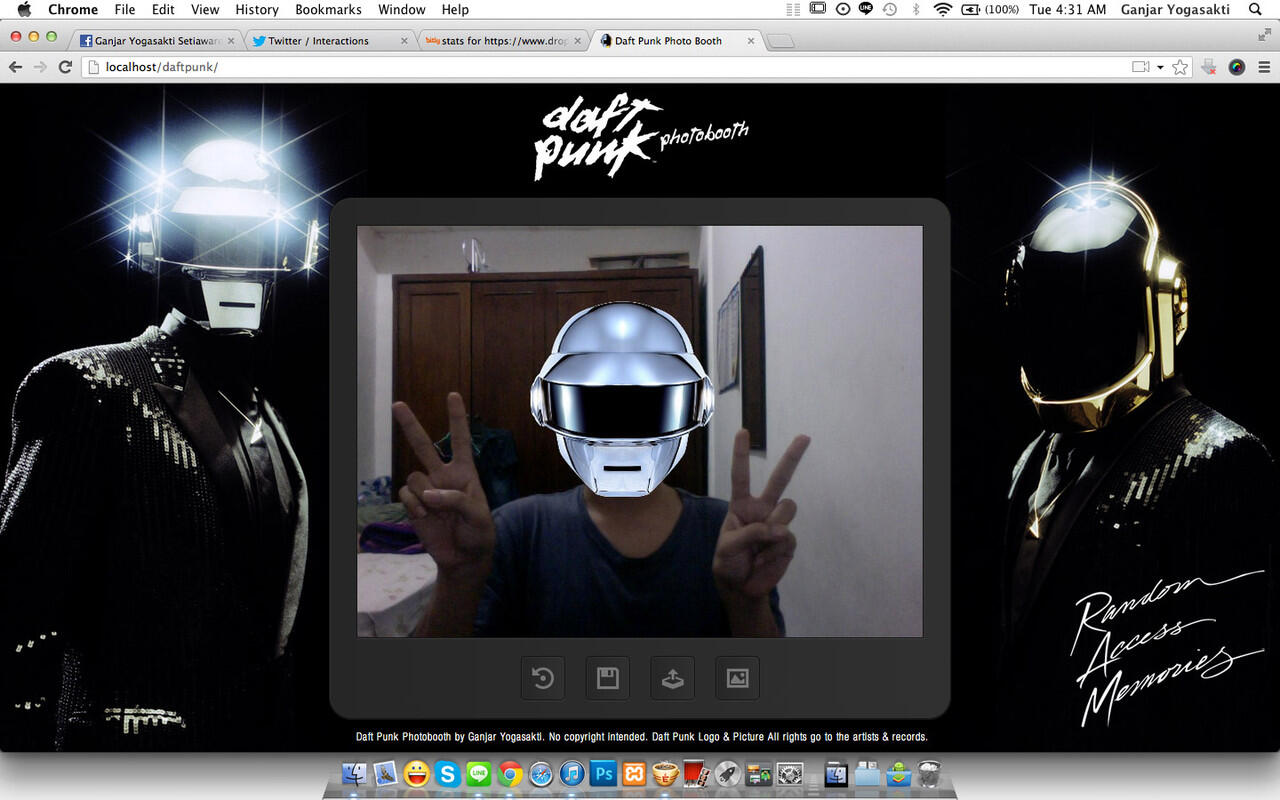The image size is (1280, 800).
Task: Click the upload share tray button
Action: (x=673, y=678)
